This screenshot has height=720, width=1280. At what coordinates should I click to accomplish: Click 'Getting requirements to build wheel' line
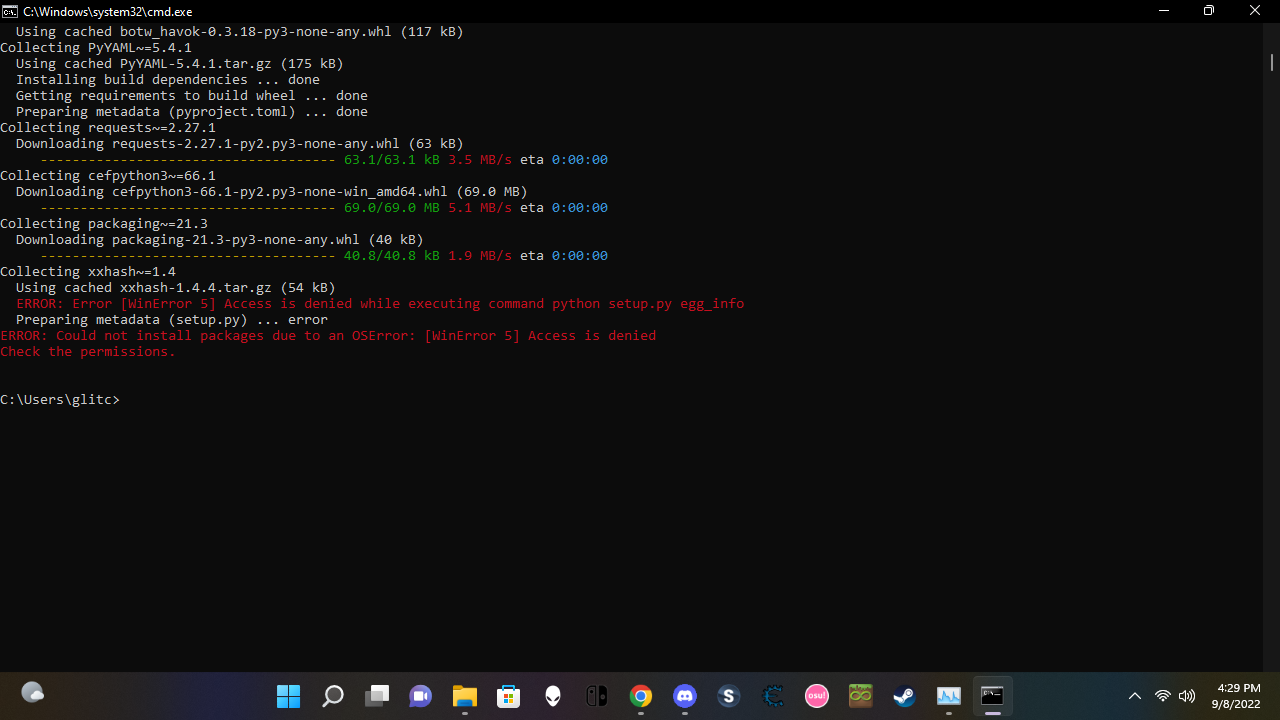click(192, 96)
